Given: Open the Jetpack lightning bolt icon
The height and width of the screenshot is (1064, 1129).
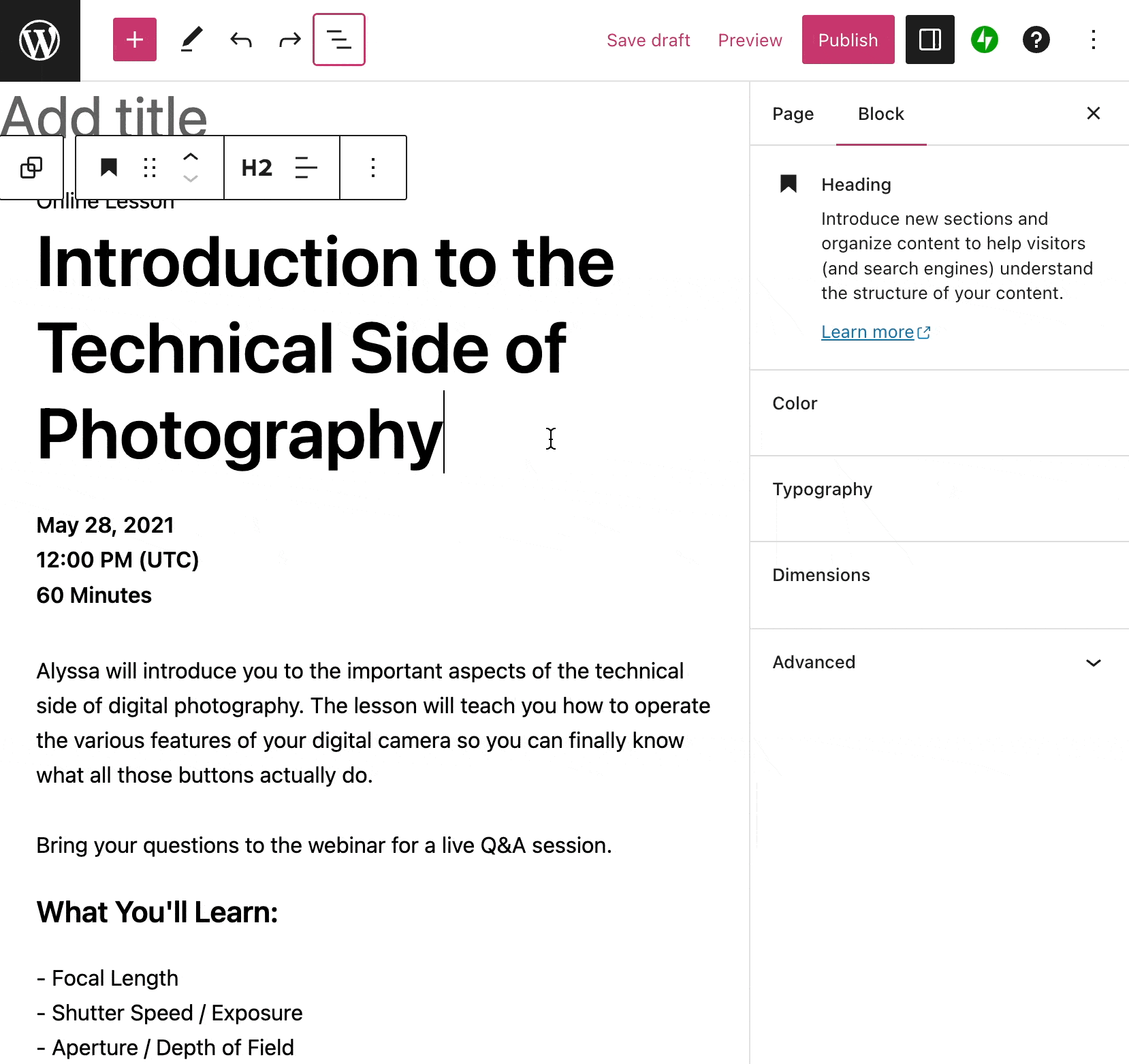Looking at the screenshot, I should [x=985, y=40].
